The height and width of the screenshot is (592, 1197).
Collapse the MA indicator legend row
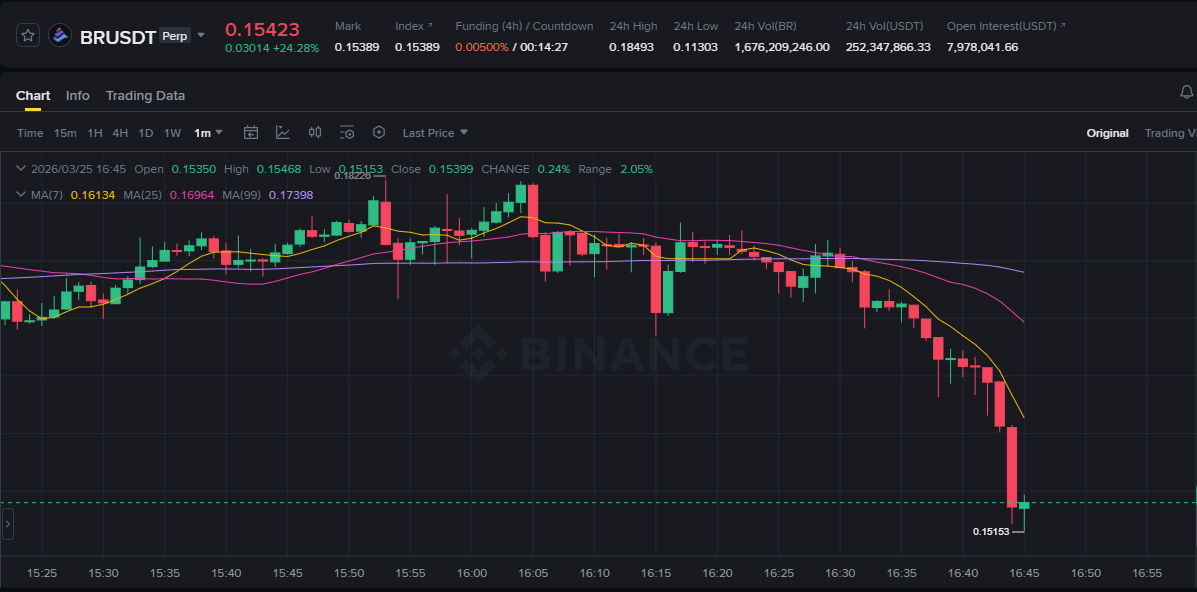click(21, 195)
